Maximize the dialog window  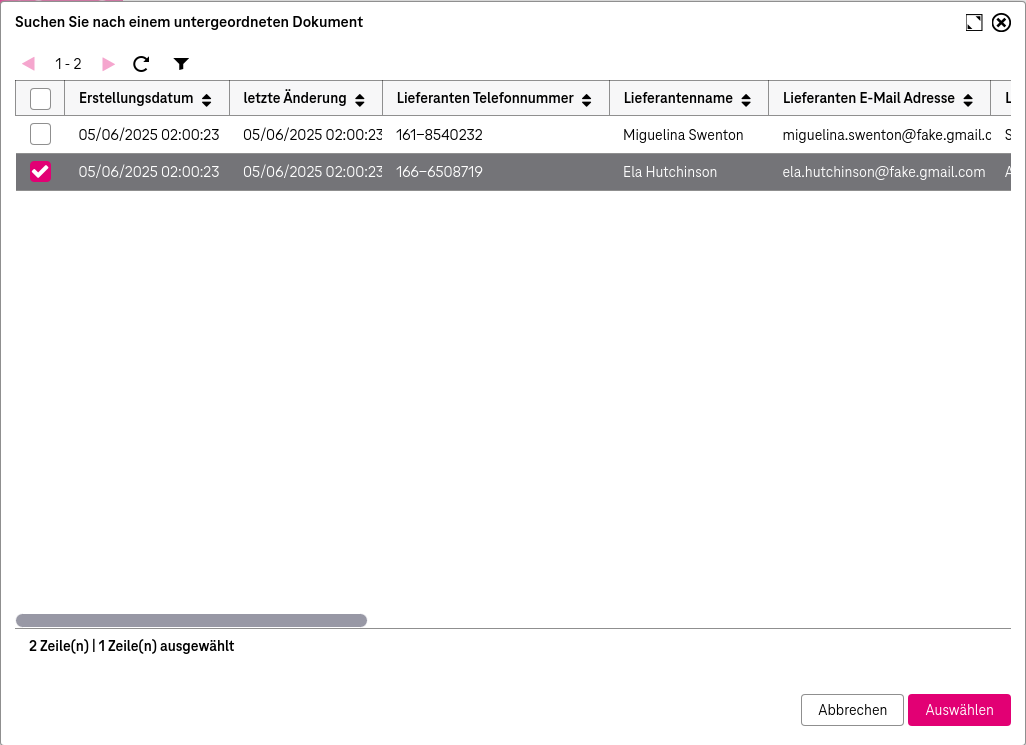click(x=974, y=22)
